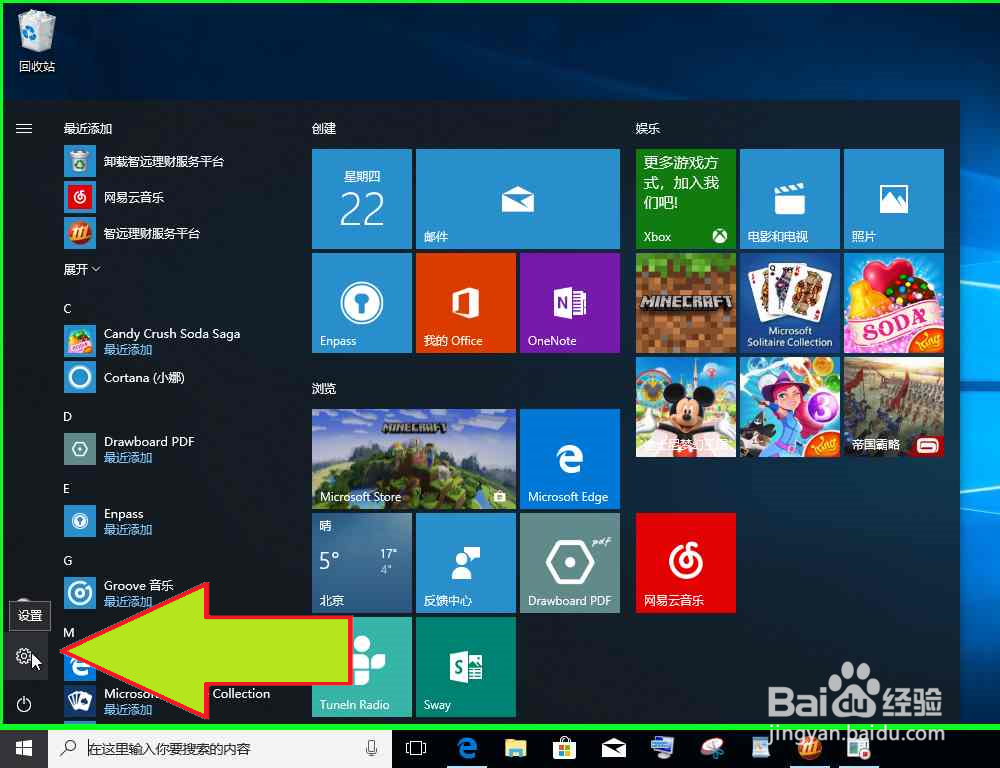Open Candy Crush Soda Saga list entry
The image size is (1000, 768).
152,341
